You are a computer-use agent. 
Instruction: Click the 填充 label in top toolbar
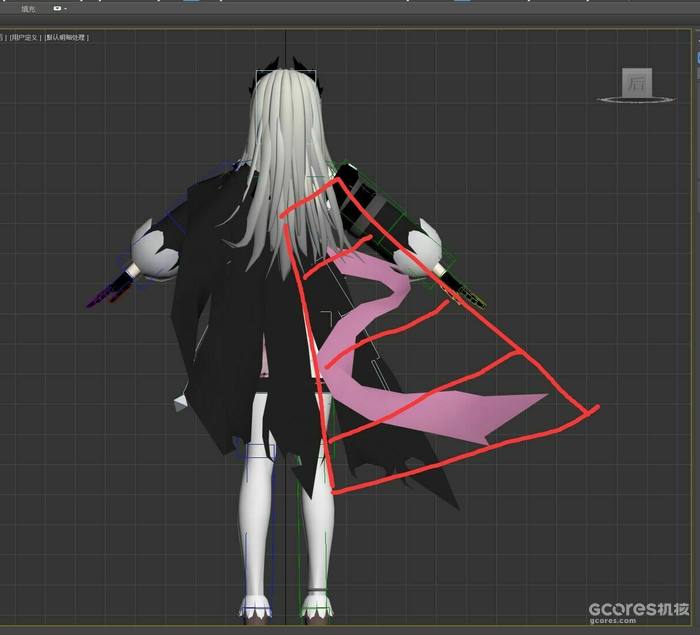point(29,8)
